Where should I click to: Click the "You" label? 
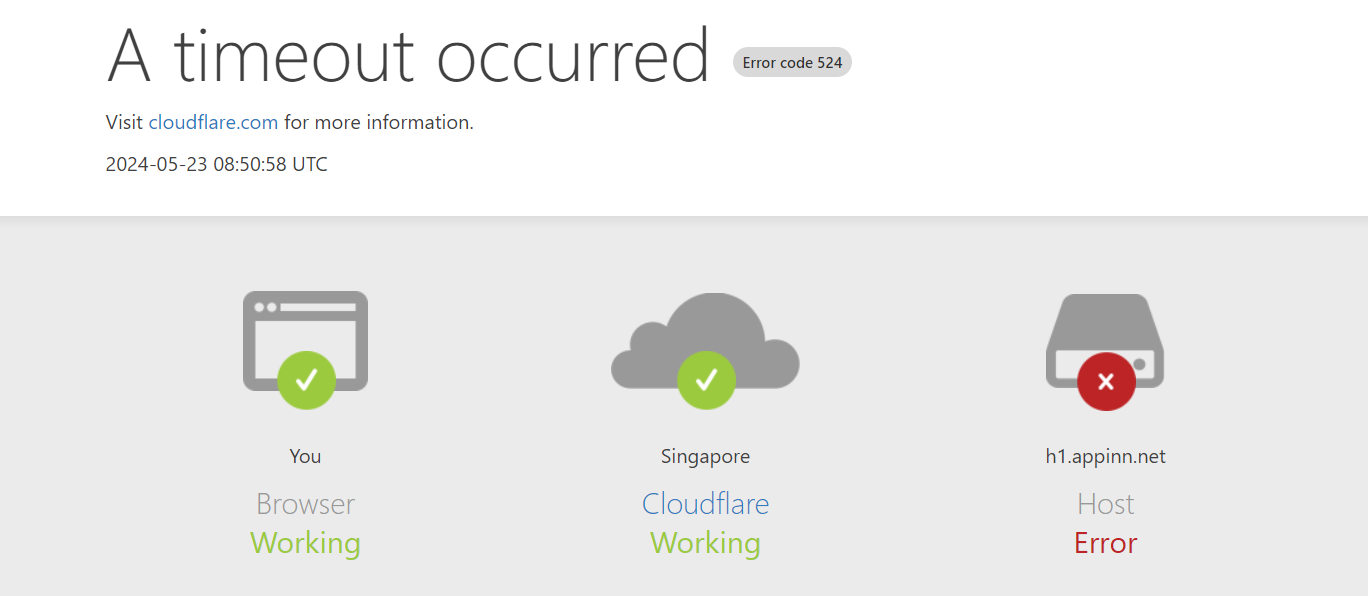point(305,457)
